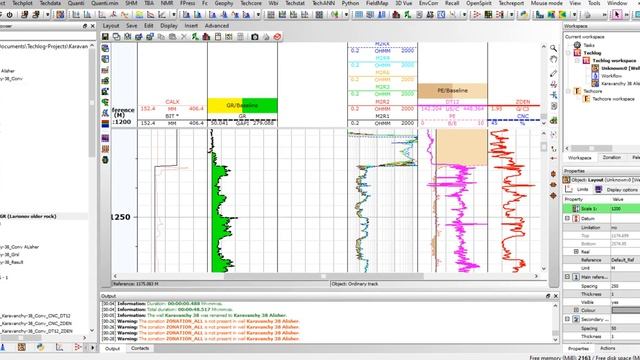This screenshot has height=360, width=640.
Task: Click the duplicate layout icon beside save
Action: [116, 37]
